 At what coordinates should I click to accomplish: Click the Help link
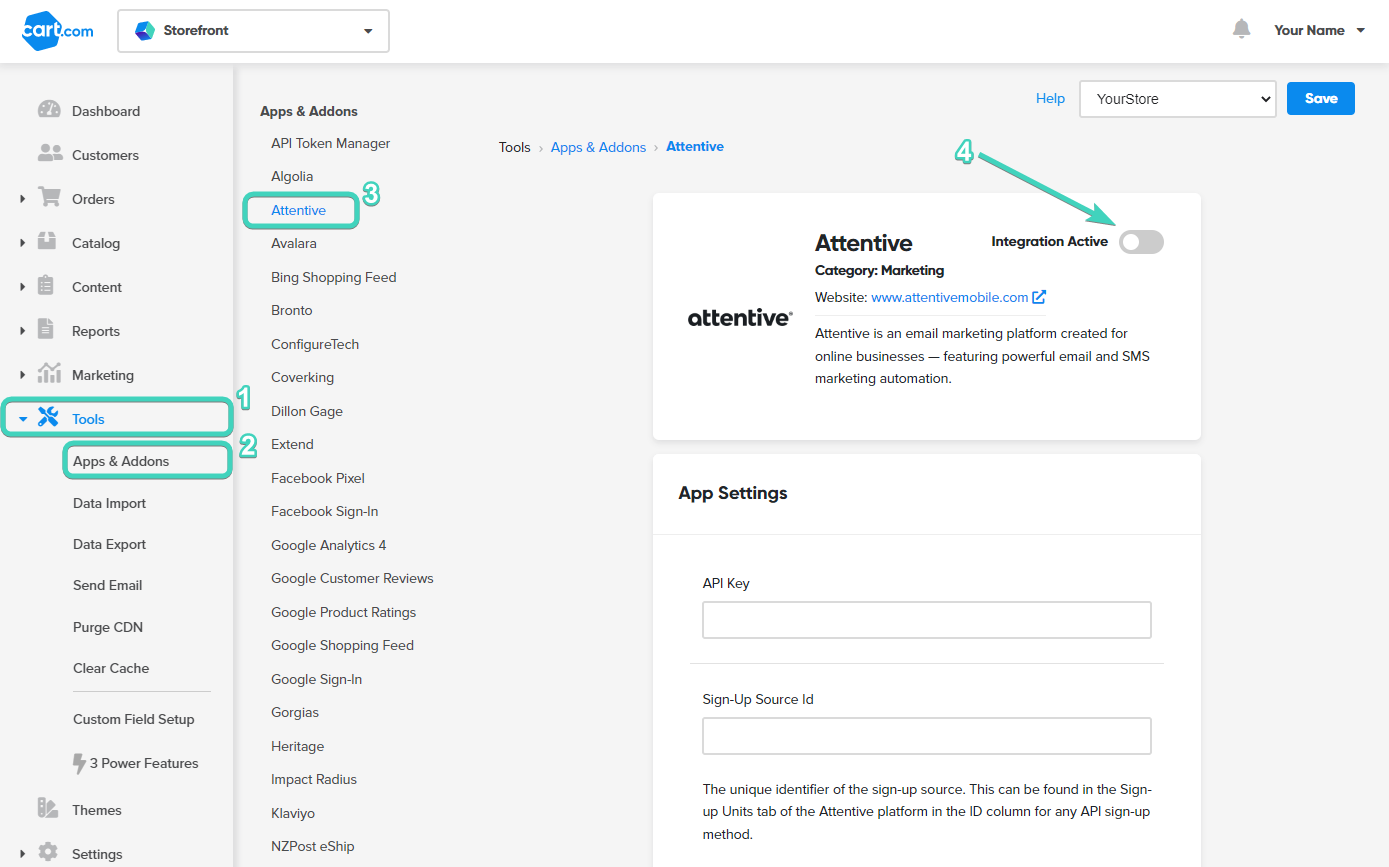(1050, 98)
